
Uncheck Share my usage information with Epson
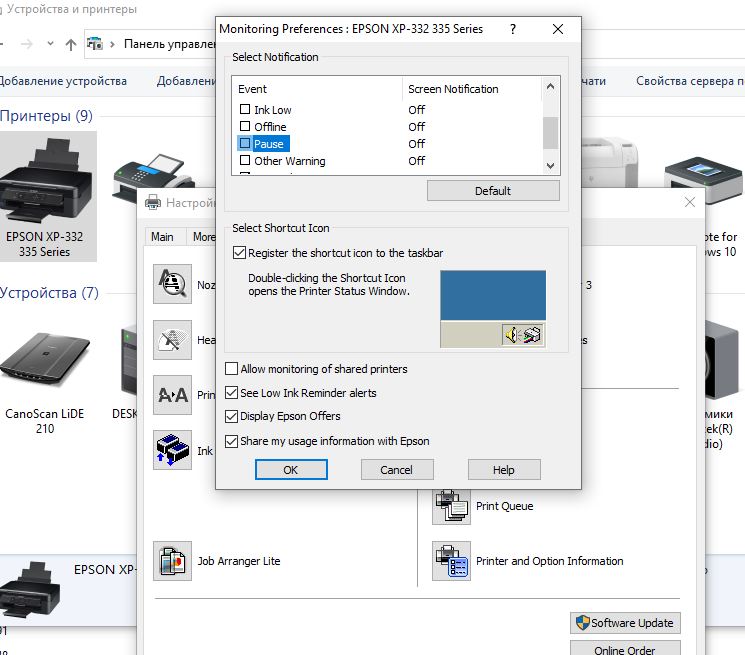231,441
